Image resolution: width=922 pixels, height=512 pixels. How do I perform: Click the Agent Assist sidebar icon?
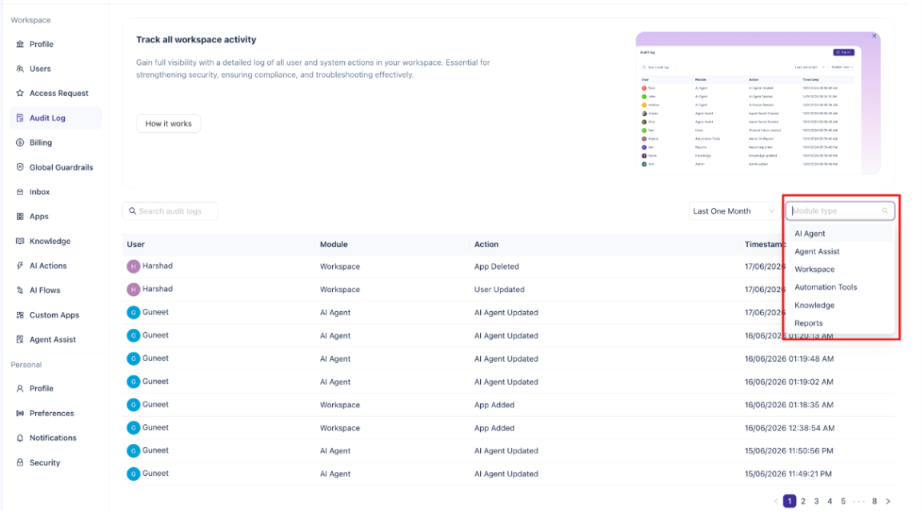pyautogui.click(x=20, y=340)
